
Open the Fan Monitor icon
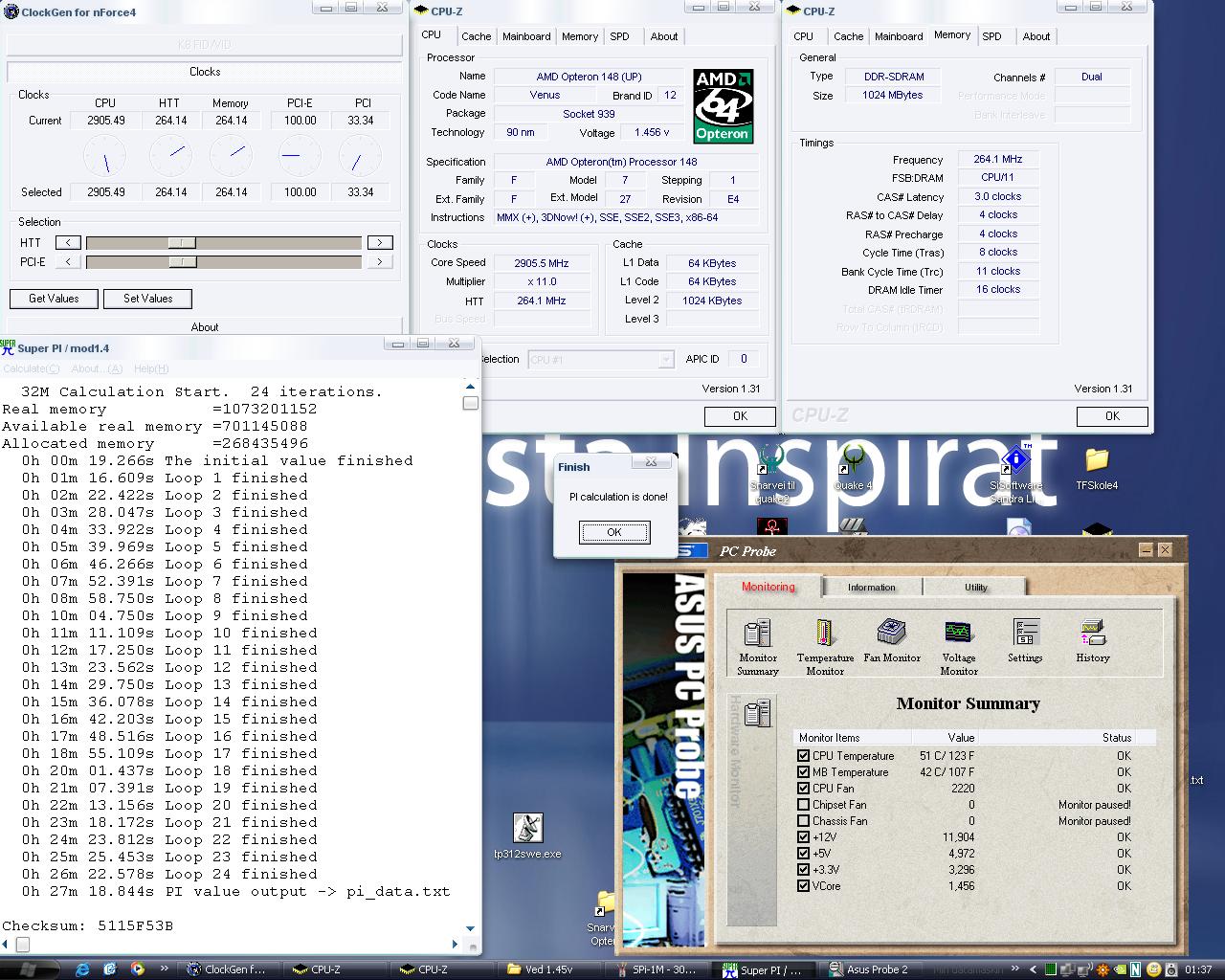[x=892, y=640]
